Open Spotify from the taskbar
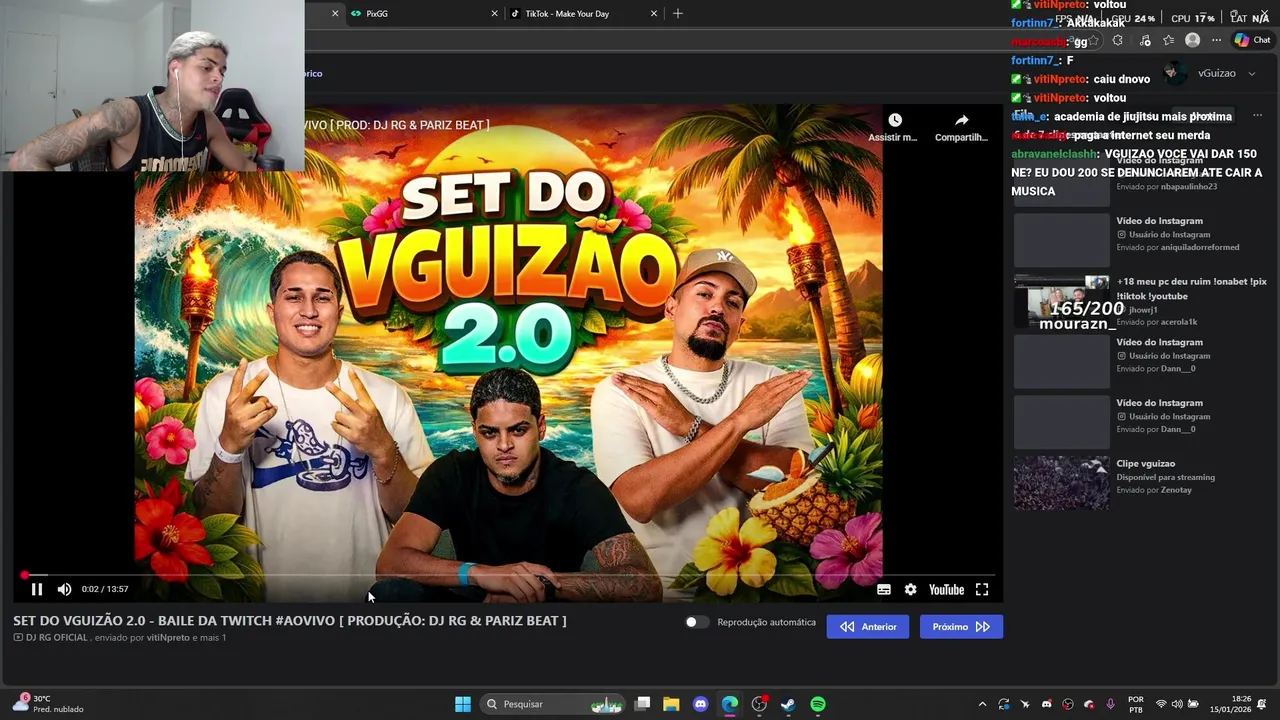The image size is (1280, 720). (818, 704)
